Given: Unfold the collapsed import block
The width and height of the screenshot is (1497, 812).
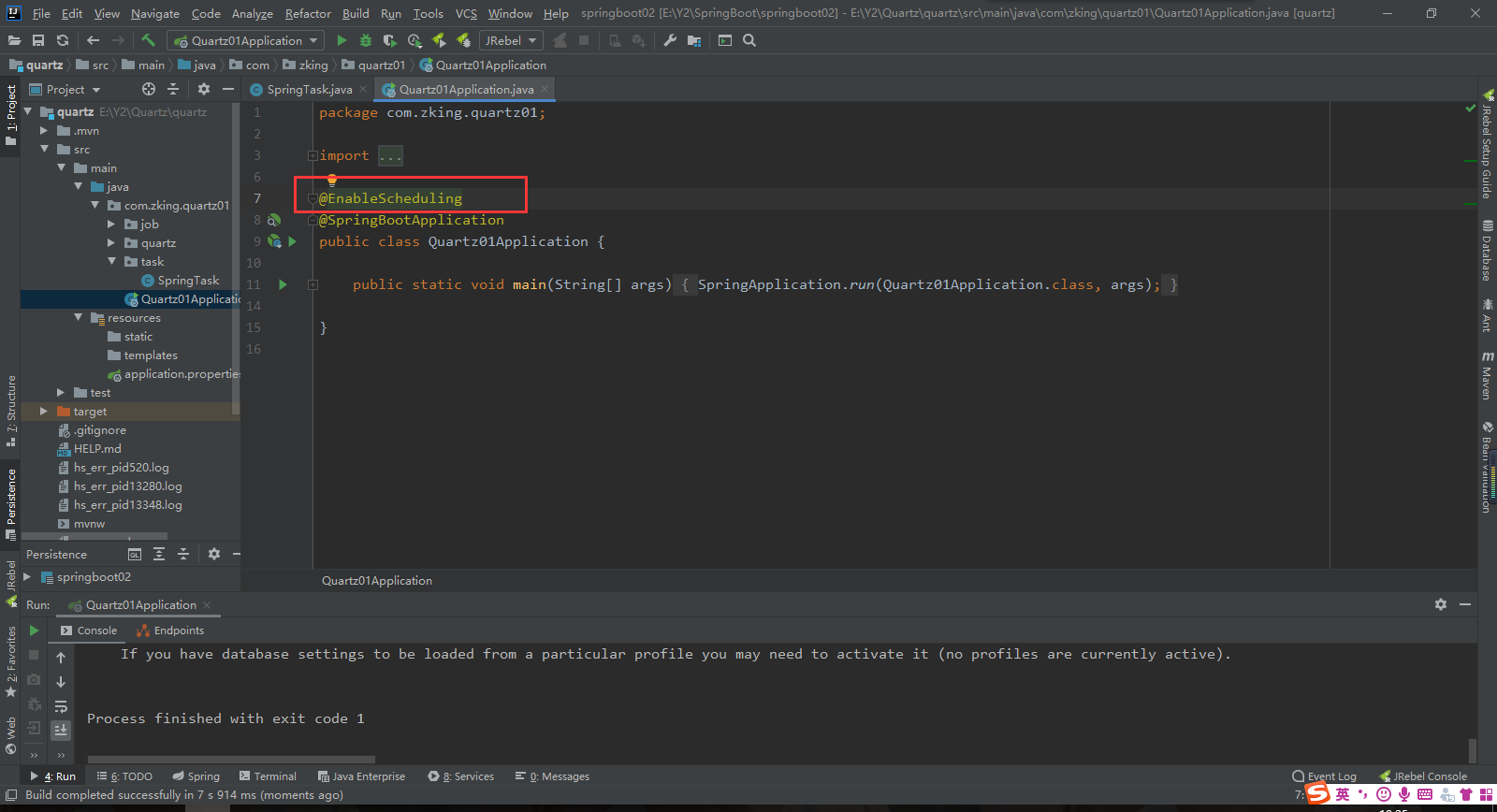Looking at the screenshot, I should (x=312, y=156).
